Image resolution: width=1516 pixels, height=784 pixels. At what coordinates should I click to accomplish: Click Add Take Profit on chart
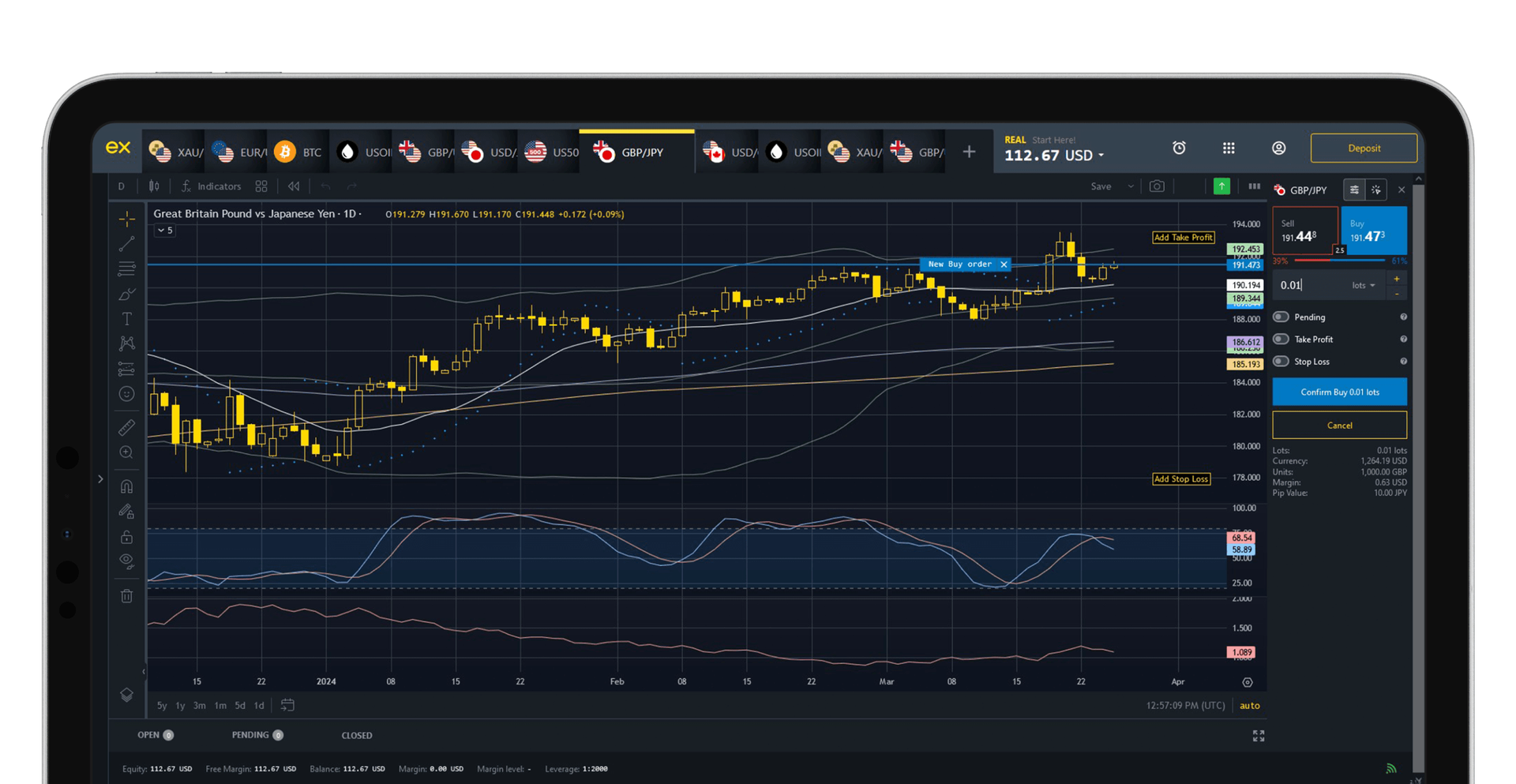coord(1183,238)
